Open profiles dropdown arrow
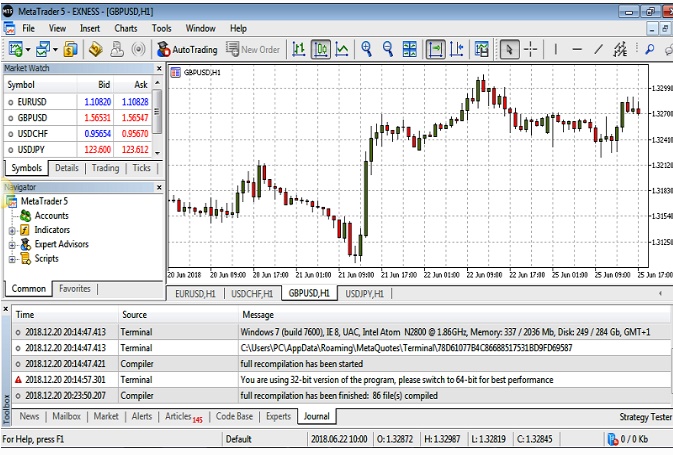The width and height of the screenshot is (673, 455). [x=55, y=50]
